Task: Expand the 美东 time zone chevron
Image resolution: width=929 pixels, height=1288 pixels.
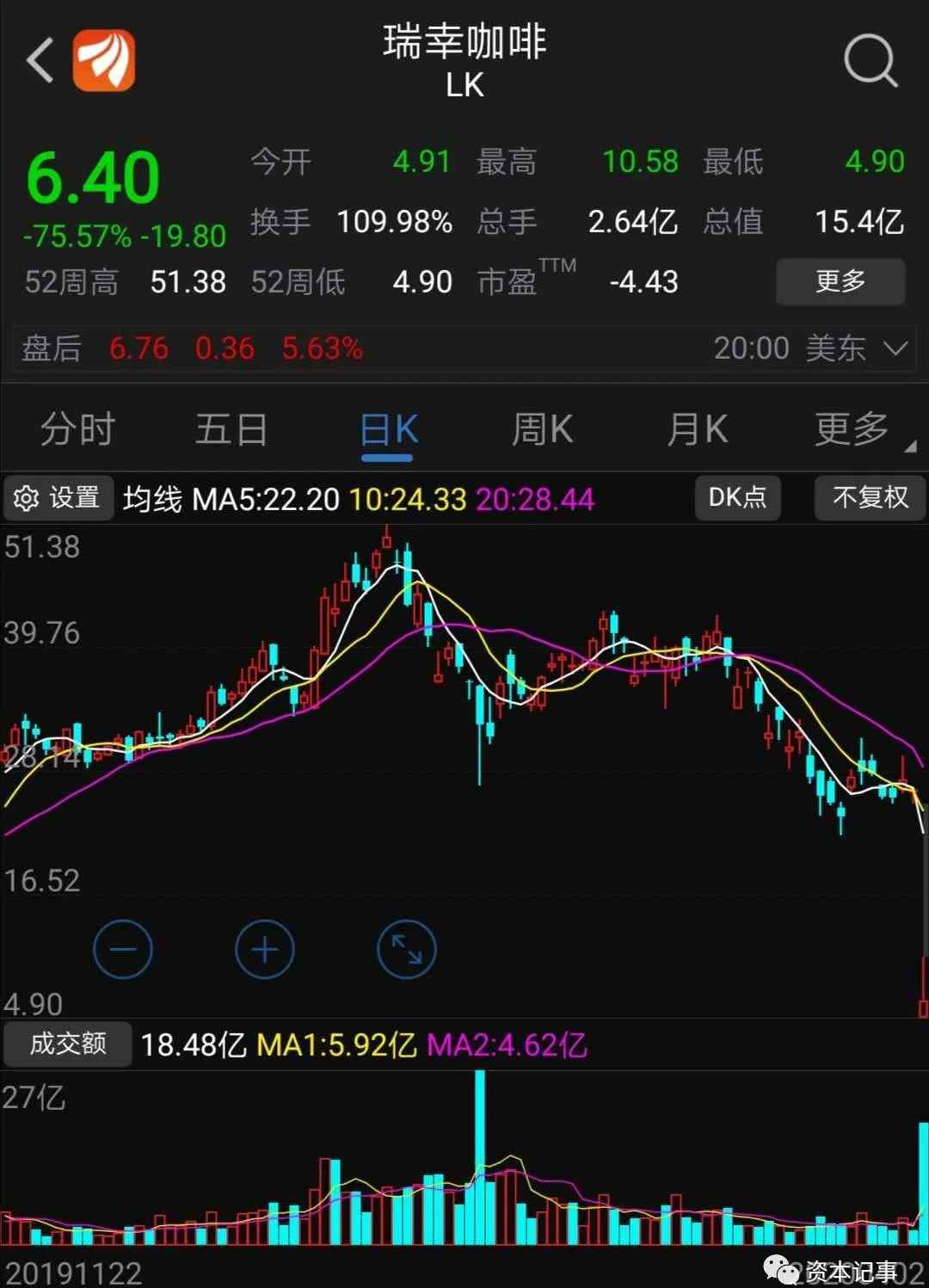Action: point(895,348)
